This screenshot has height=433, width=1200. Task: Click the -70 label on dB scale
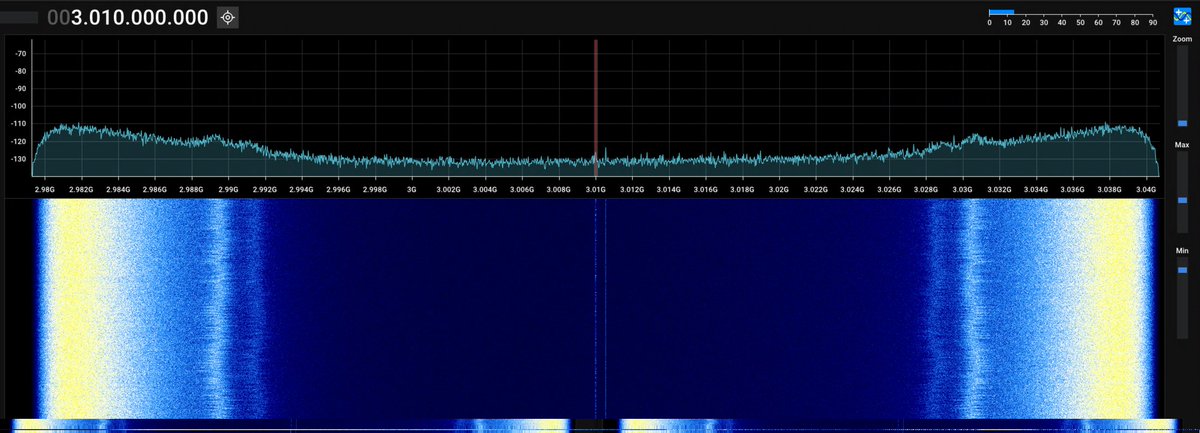[20, 54]
